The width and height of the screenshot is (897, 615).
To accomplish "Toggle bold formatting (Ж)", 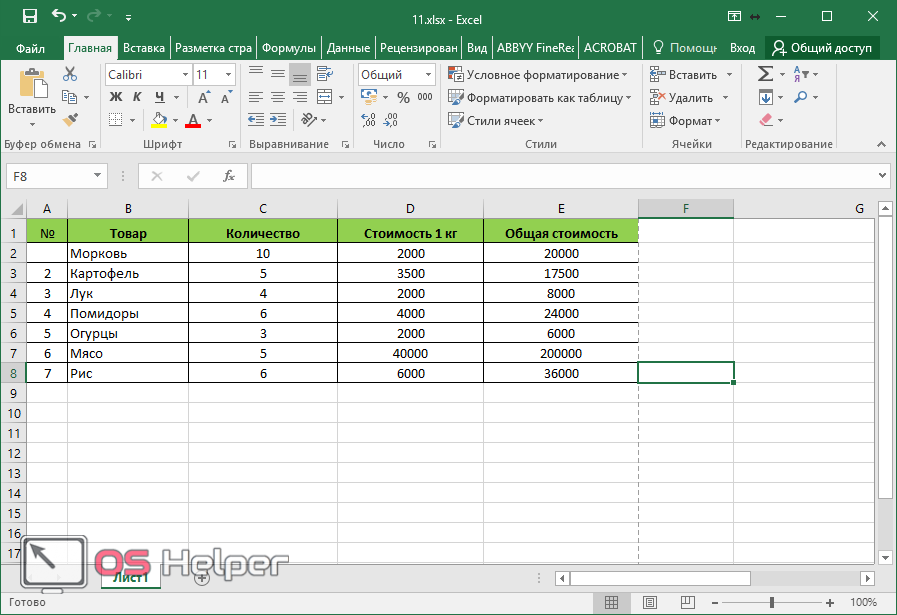I will [x=115, y=98].
